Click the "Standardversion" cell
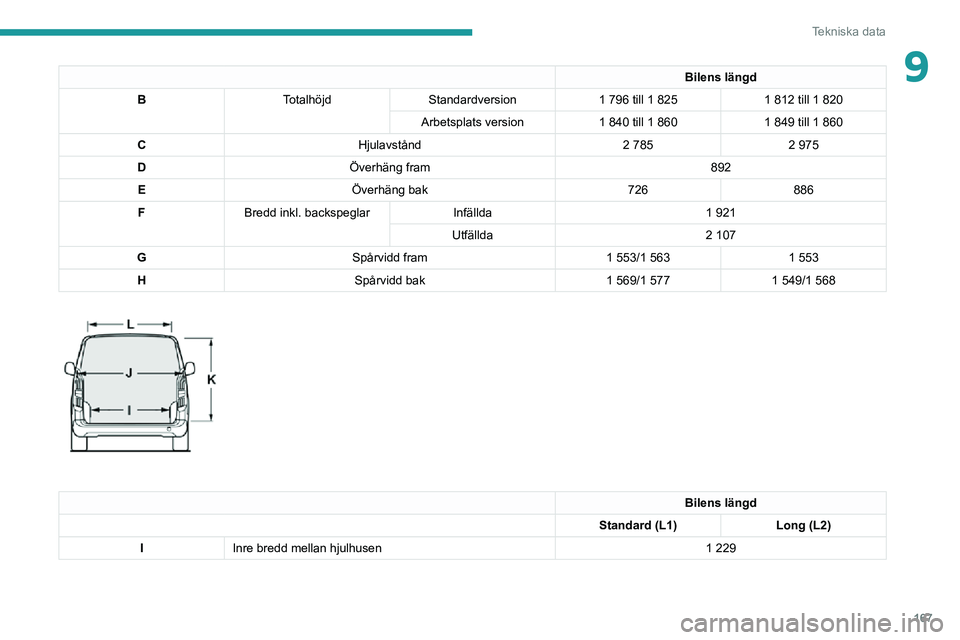 point(472,100)
